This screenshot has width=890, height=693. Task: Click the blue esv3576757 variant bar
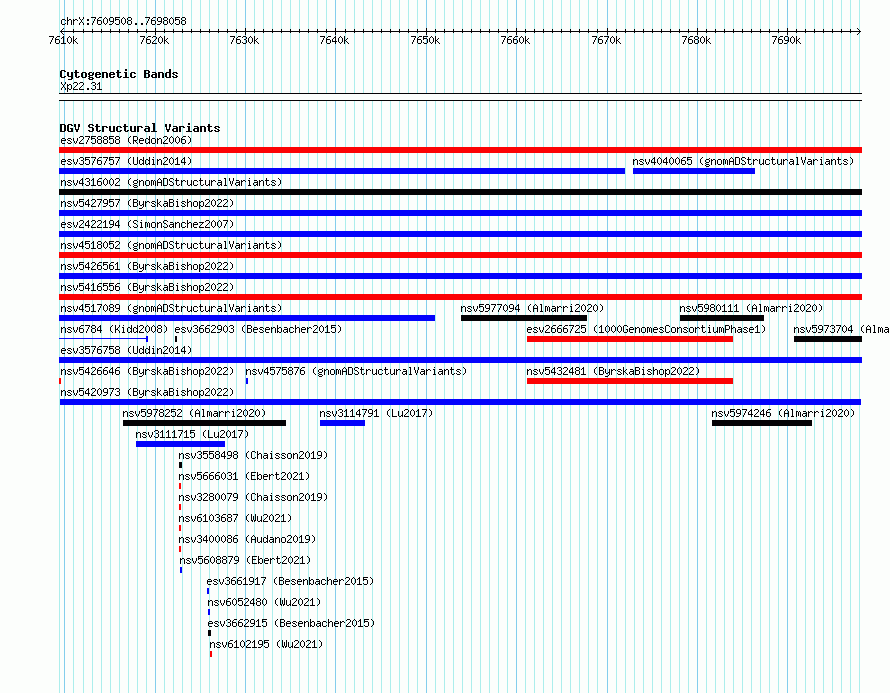pos(342,171)
